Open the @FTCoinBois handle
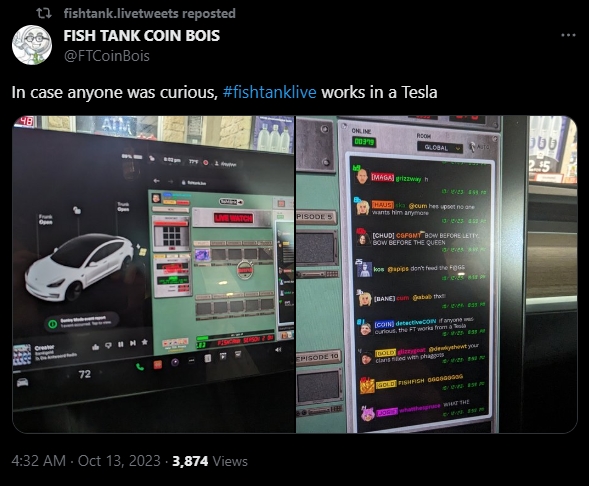The width and height of the screenshot is (589, 486). [x=107, y=56]
